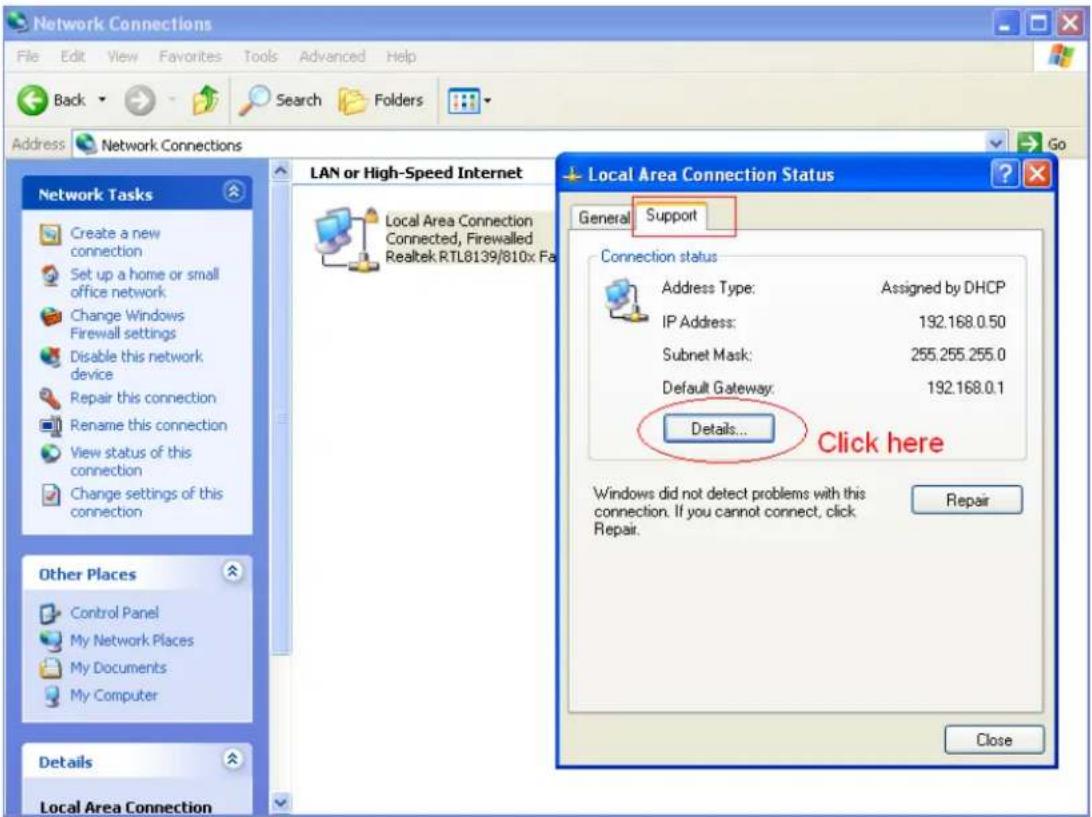Viewport: 1092px width, 817px height.
Task: Open Search from the toolbar
Action: 281,101
